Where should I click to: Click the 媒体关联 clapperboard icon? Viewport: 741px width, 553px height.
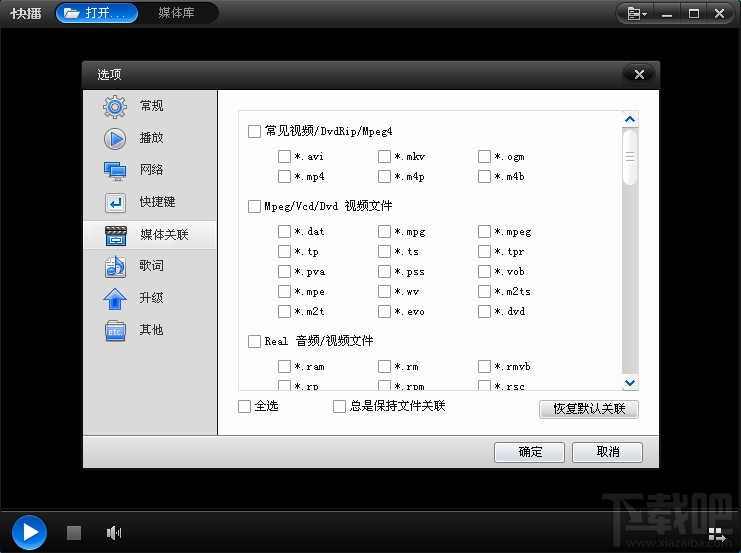(x=116, y=235)
